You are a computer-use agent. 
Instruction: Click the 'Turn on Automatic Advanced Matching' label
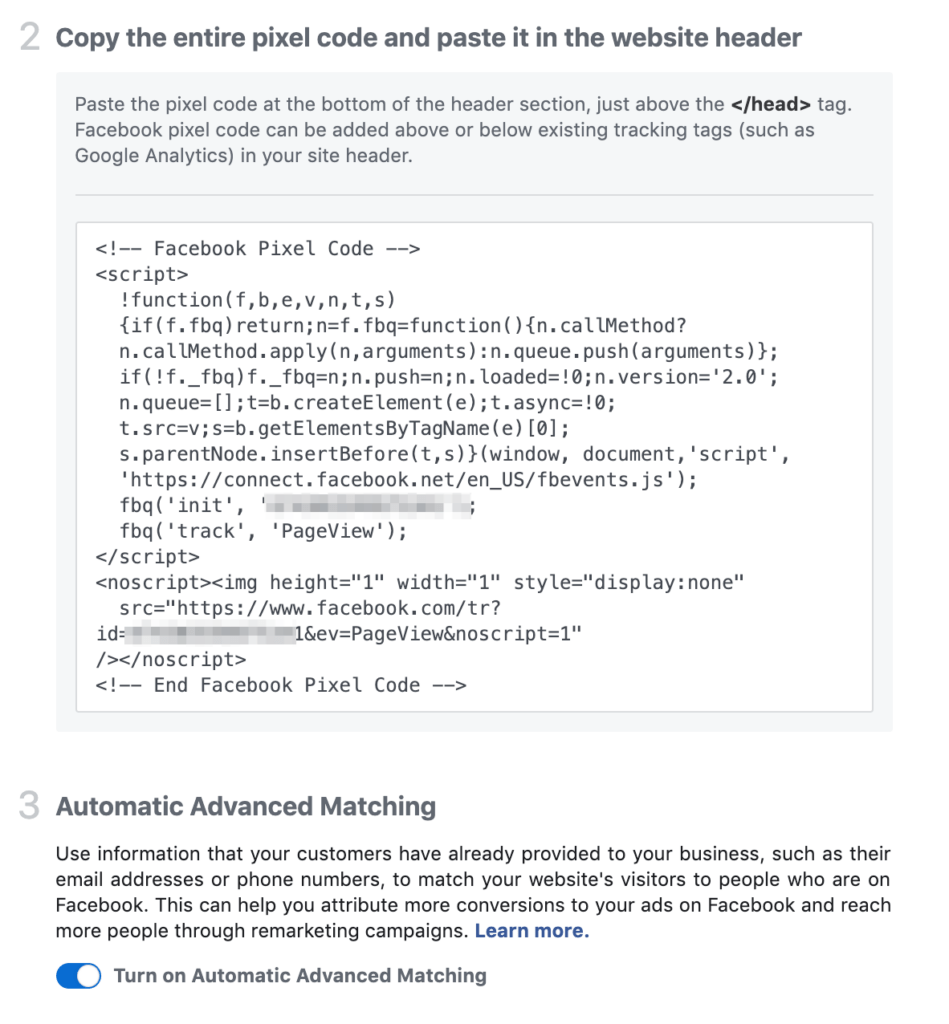coord(300,976)
